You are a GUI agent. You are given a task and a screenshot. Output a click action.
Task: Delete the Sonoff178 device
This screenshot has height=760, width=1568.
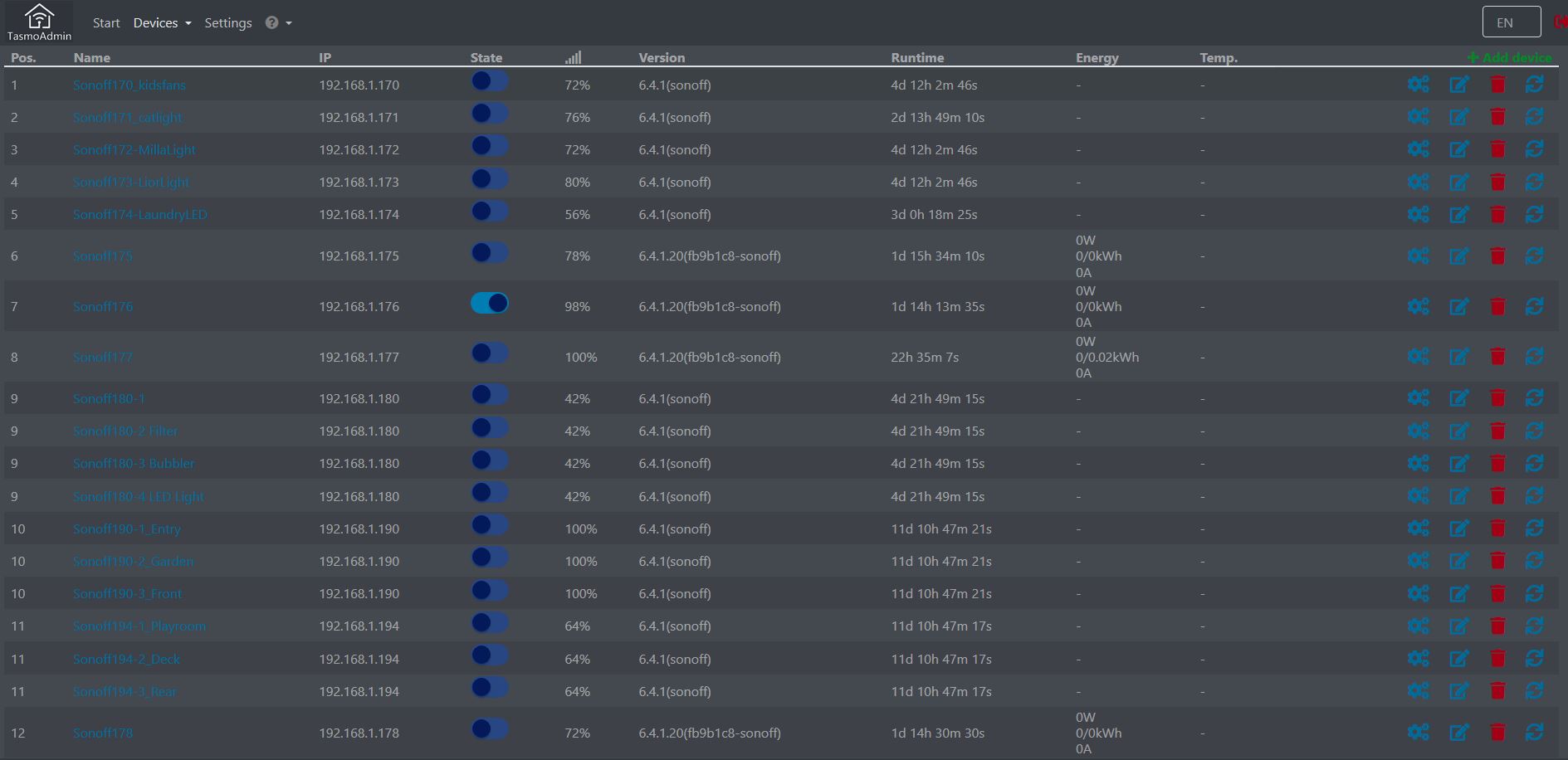1497,733
